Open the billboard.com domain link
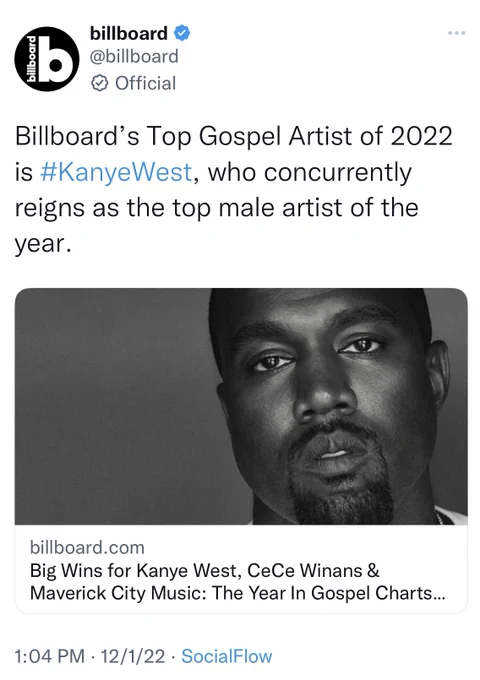The image size is (480, 680). pyautogui.click(x=87, y=548)
